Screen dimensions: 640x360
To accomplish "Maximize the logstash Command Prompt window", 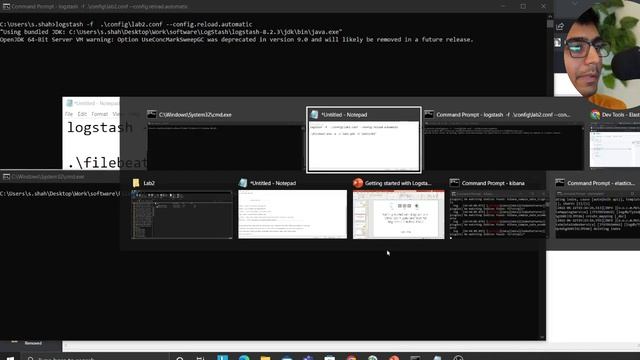I will [523, 7].
